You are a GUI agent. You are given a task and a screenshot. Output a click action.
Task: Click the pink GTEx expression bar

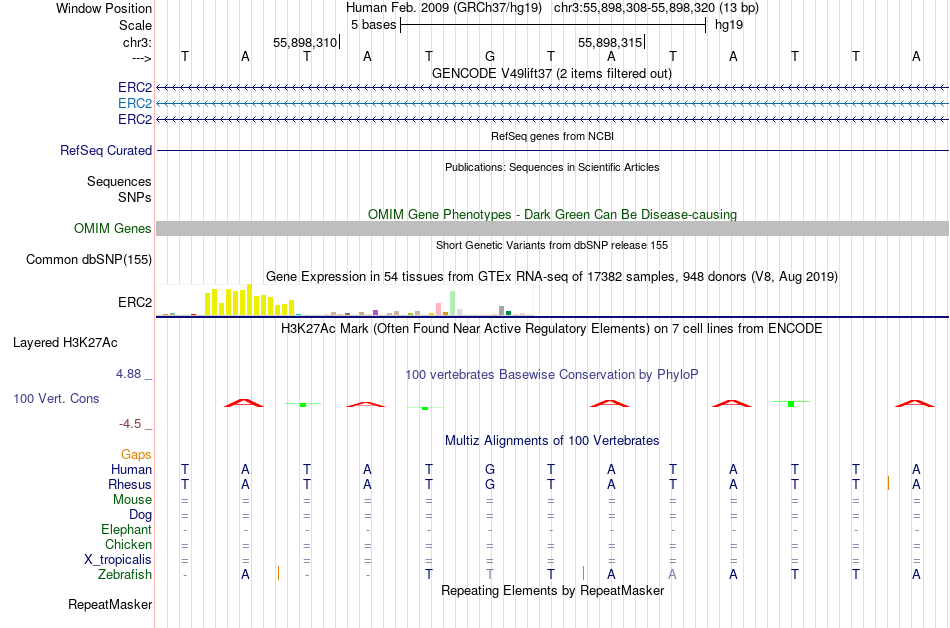pos(438,309)
